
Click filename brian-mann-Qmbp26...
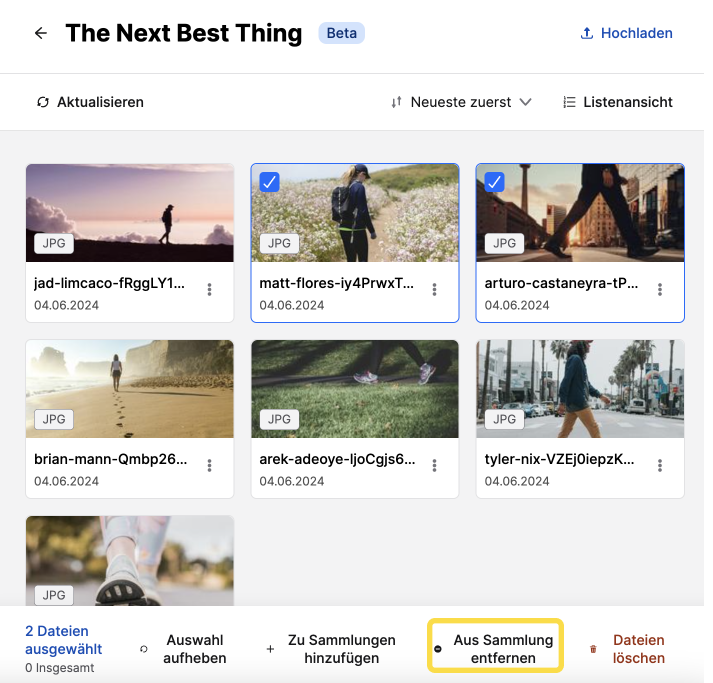pyautogui.click(x=110, y=459)
